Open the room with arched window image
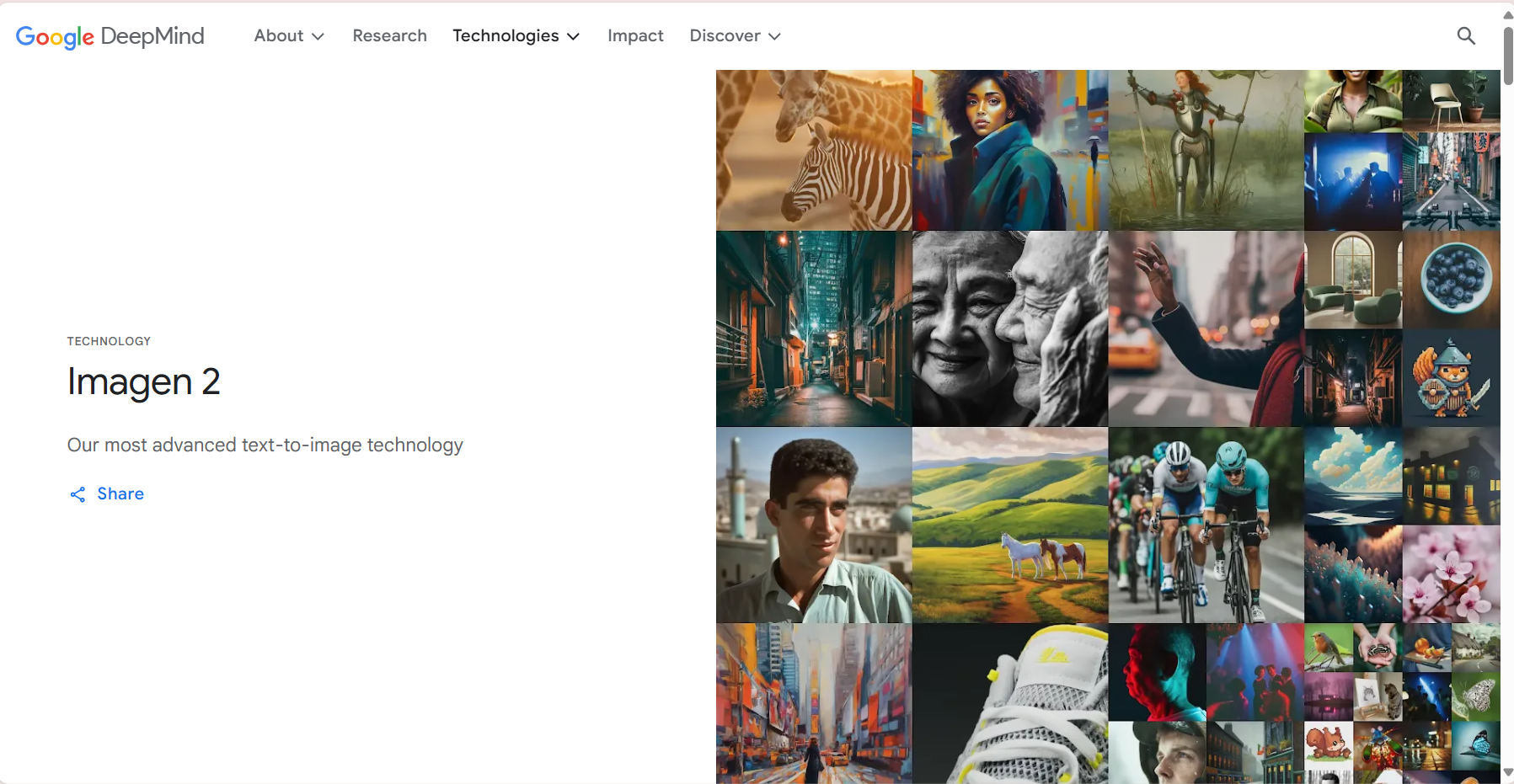This screenshot has height=784, width=1514. tap(1353, 280)
